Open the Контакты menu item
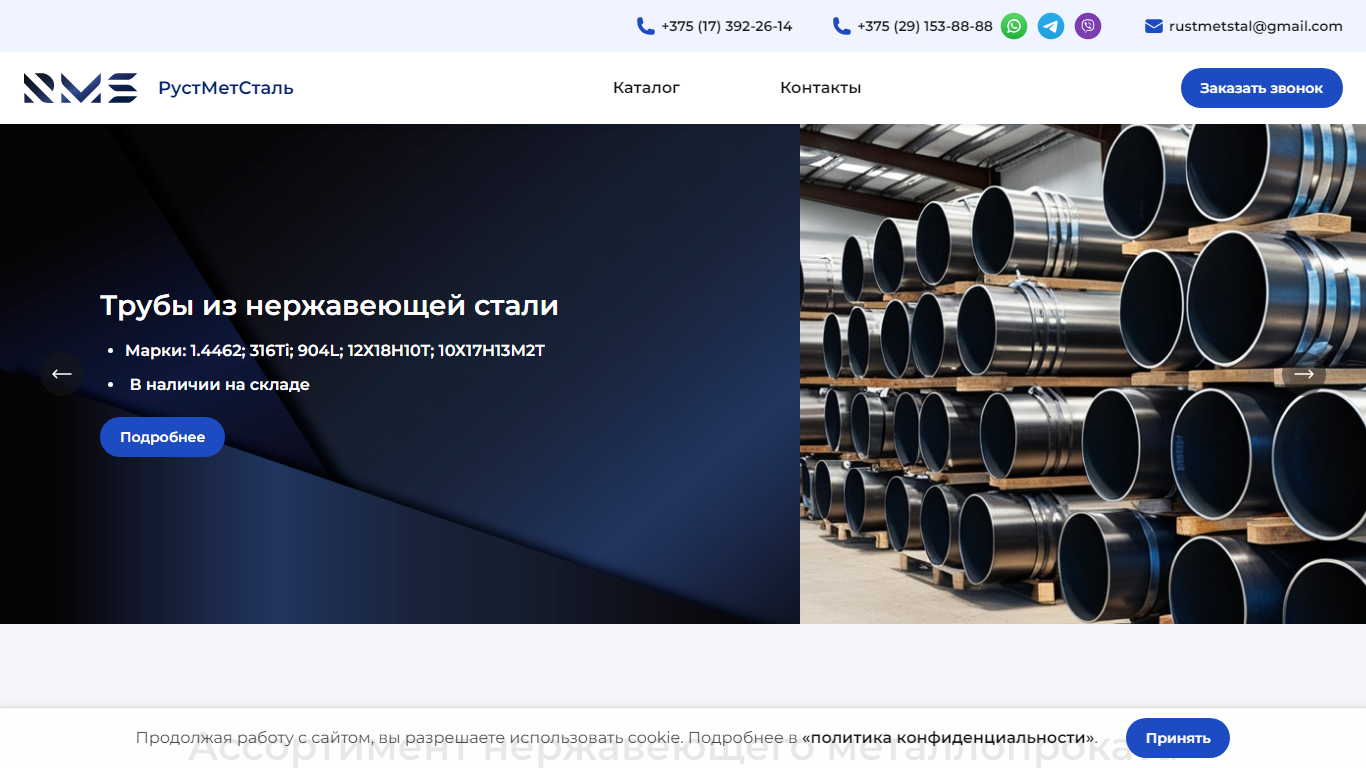This screenshot has height=768, width=1366. click(x=820, y=88)
